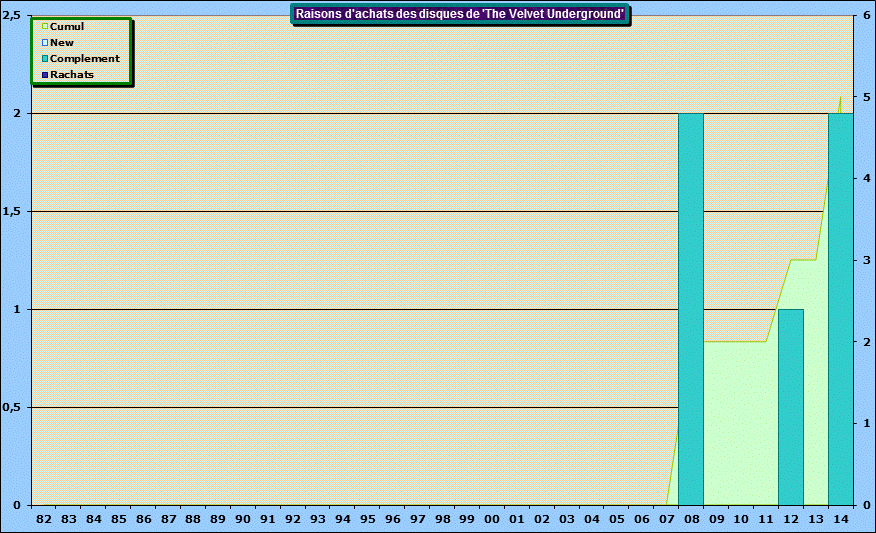The image size is (876, 533).
Task: Select the Complement legend entry
Action: [80, 59]
